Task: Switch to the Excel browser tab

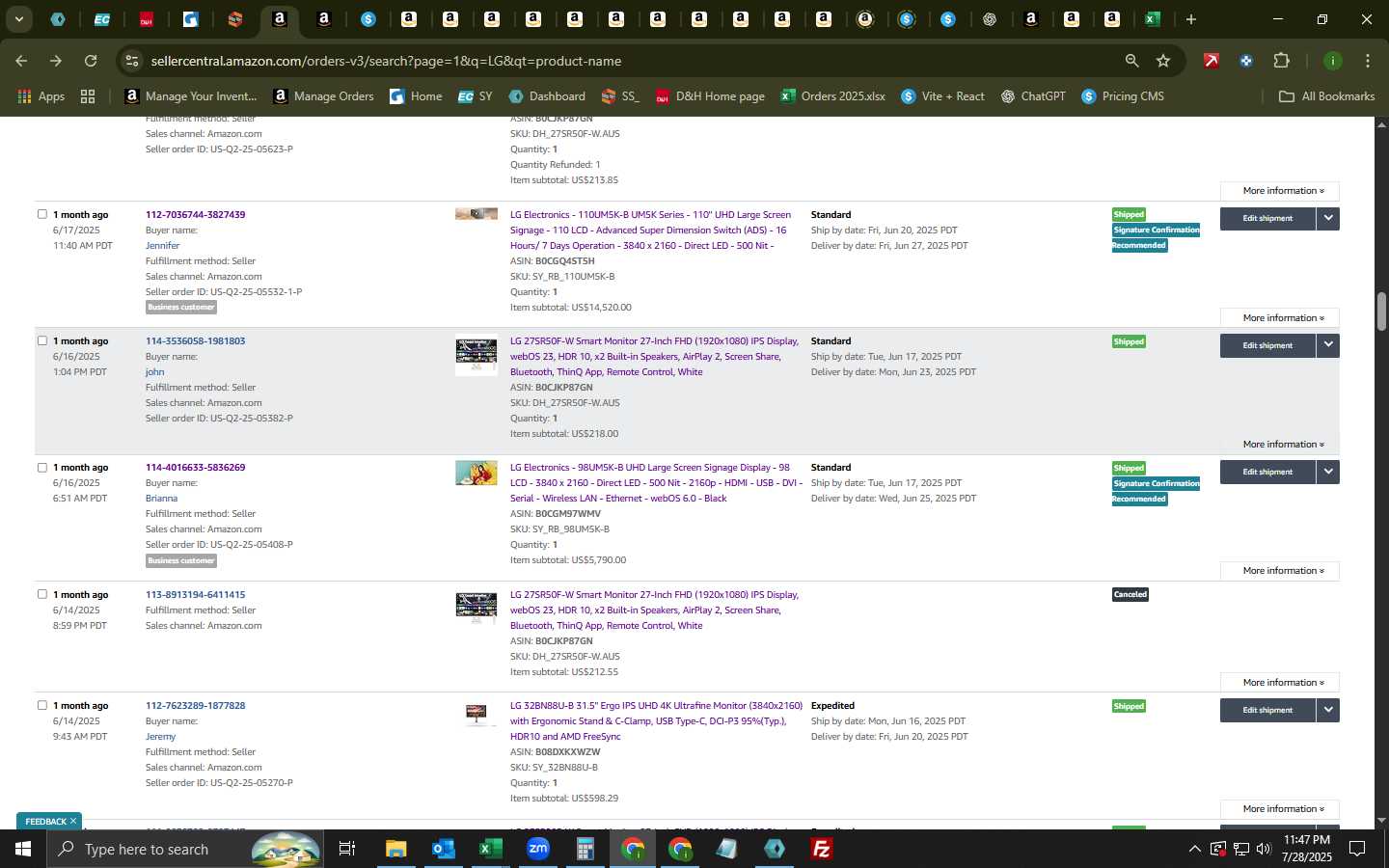Action: click(x=1153, y=19)
